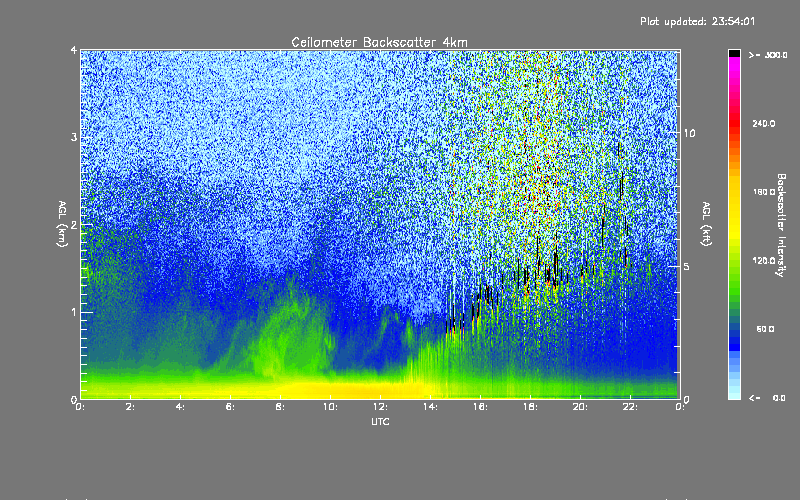The height and width of the screenshot is (500, 800).
Task: Click the '1' km label on left axis
Action: [73, 312]
